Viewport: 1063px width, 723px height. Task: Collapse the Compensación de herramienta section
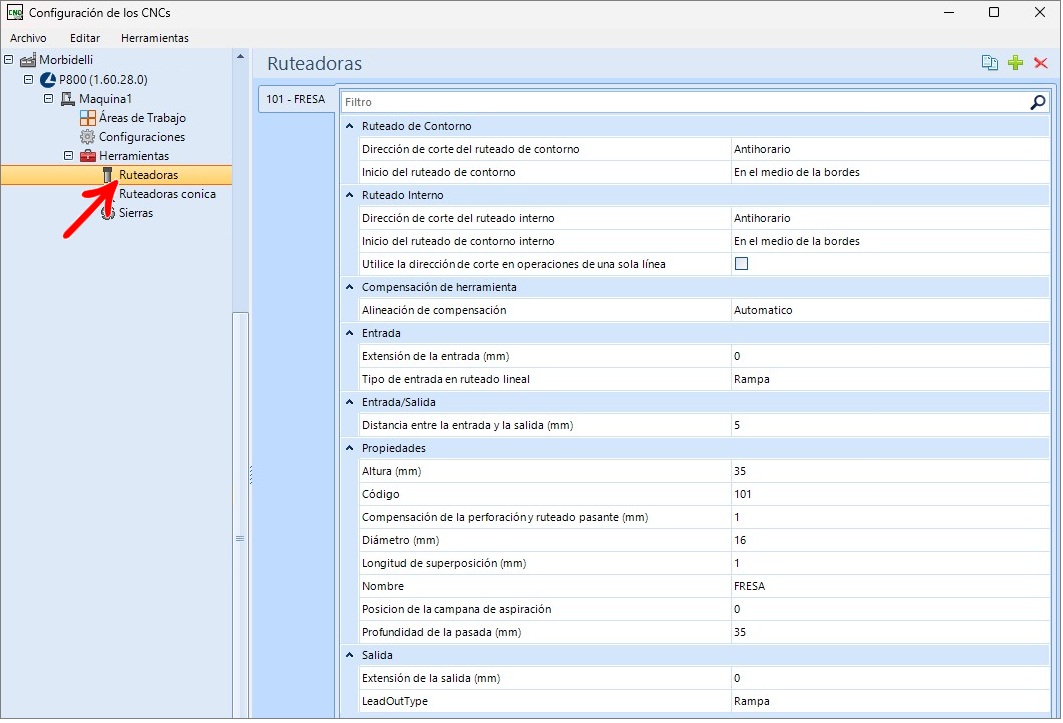click(x=350, y=288)
